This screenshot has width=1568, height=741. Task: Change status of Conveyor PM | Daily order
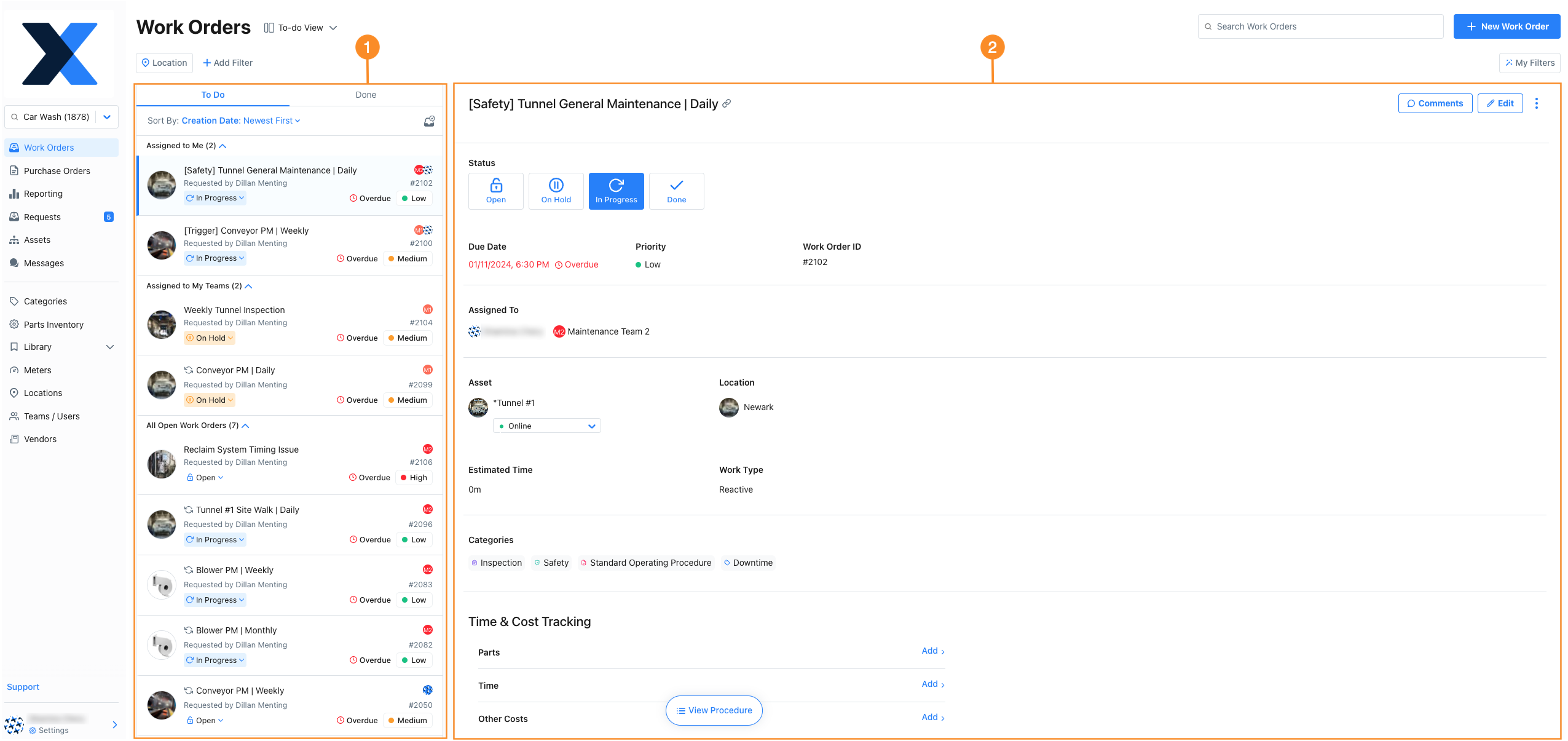coord(210,400)
